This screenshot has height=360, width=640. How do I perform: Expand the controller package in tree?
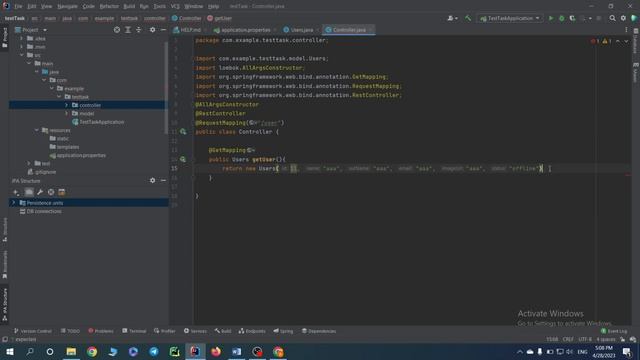point(67,105)
